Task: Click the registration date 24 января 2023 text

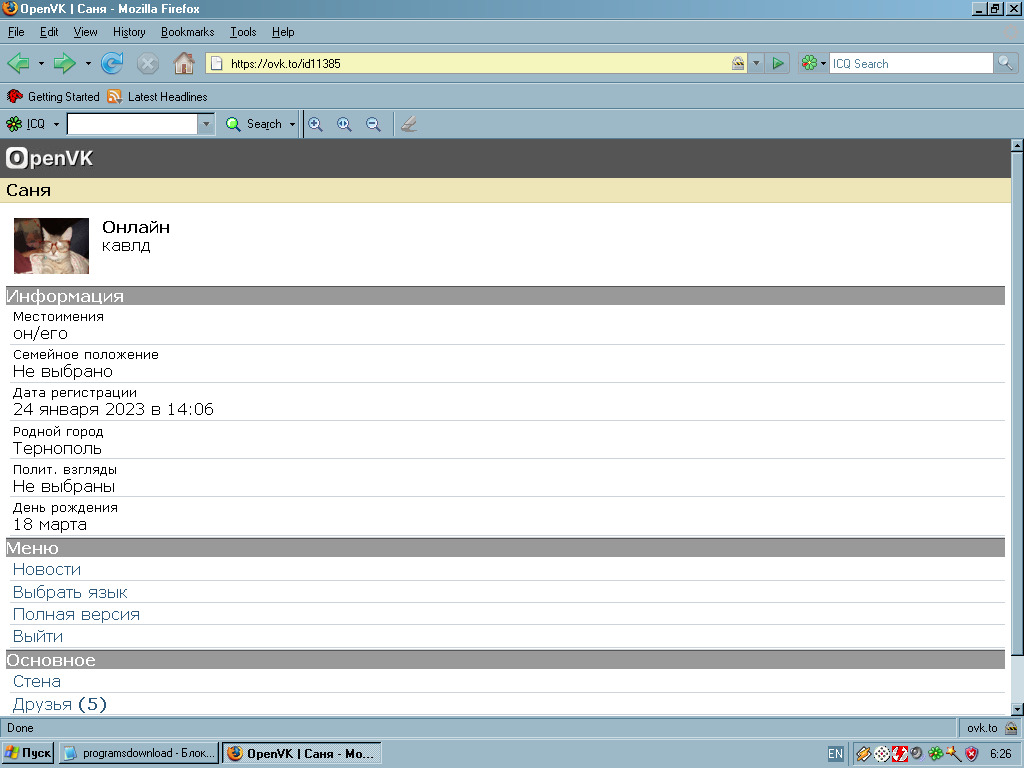Action: tap(113, 409)
